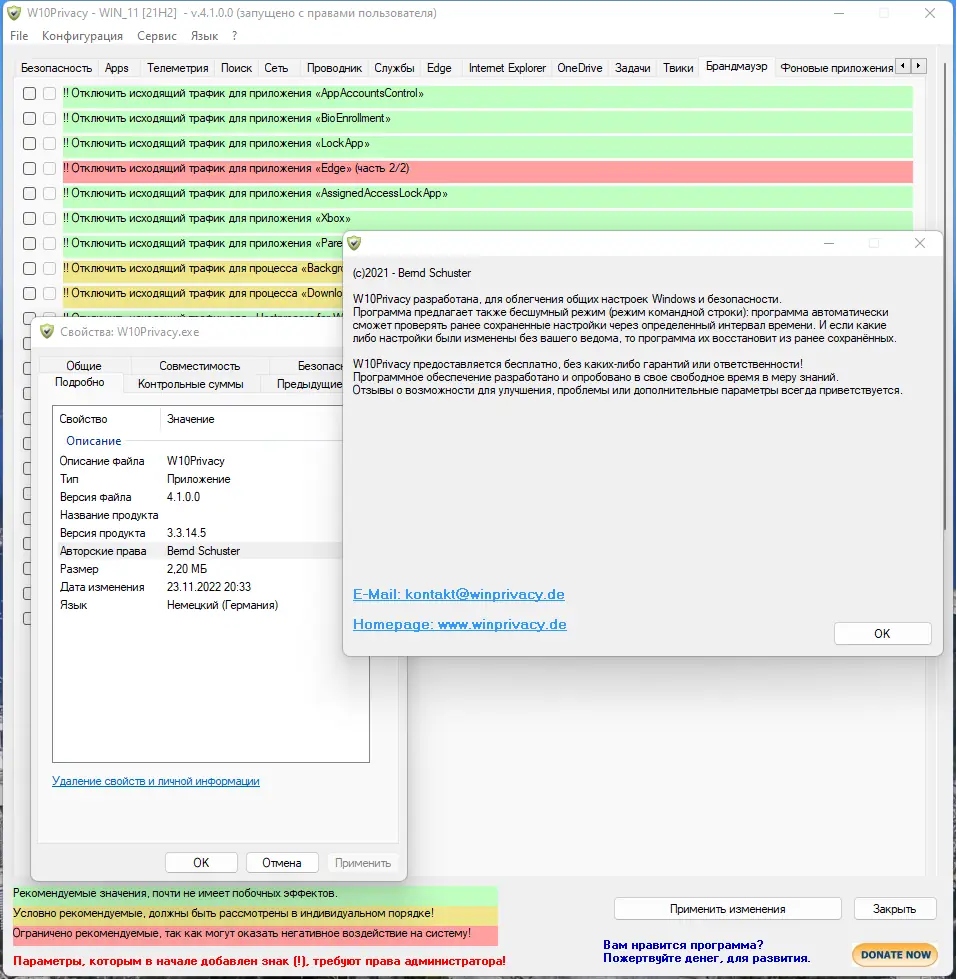
Task: Click Удаление свойств и личной информации link
Action: click(x=155, y=781)
